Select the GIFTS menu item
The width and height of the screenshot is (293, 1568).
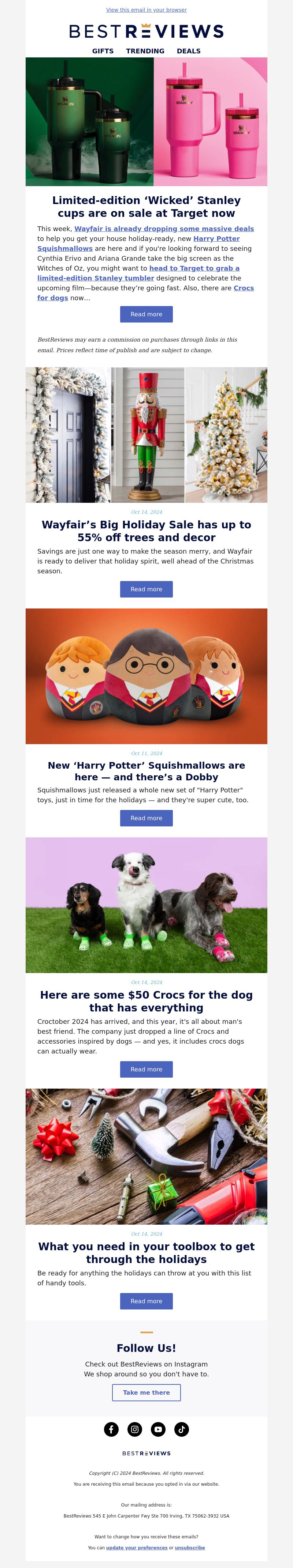[x=103, y=51]
